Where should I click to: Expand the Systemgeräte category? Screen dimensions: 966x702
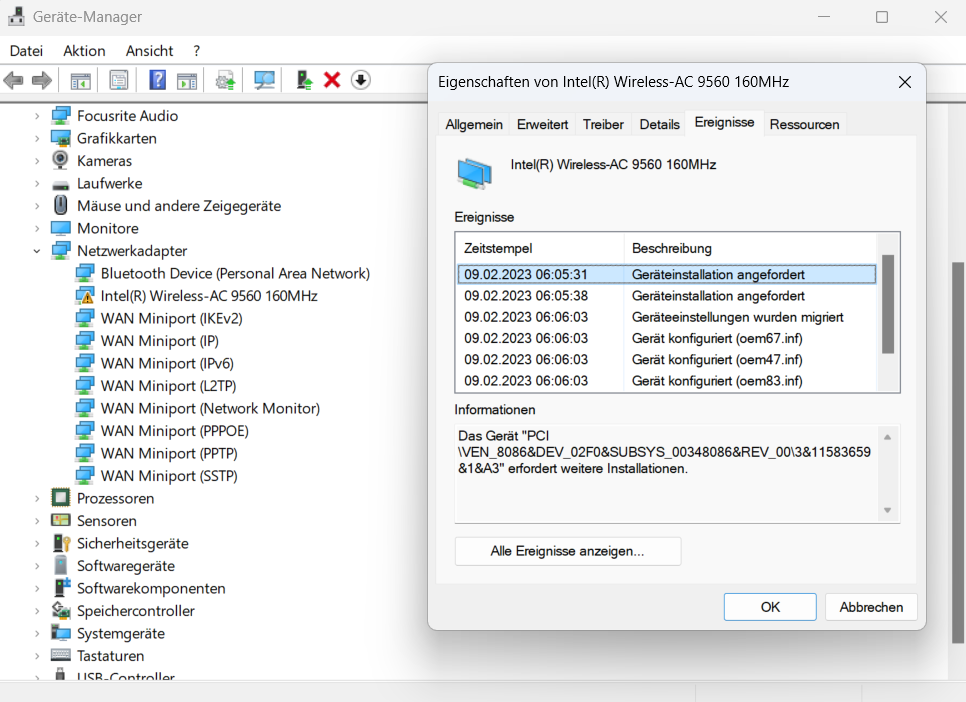[x=37, y=634]
